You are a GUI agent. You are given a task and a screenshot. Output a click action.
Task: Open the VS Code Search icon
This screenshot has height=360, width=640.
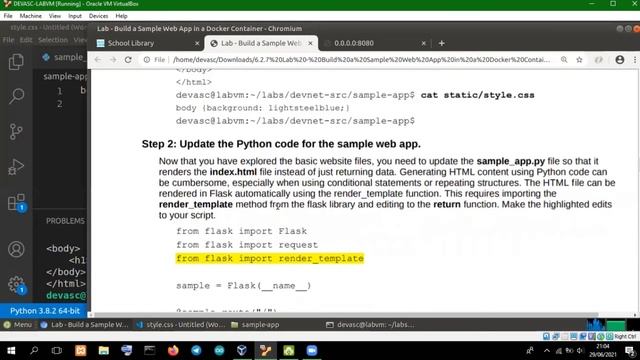16,96
